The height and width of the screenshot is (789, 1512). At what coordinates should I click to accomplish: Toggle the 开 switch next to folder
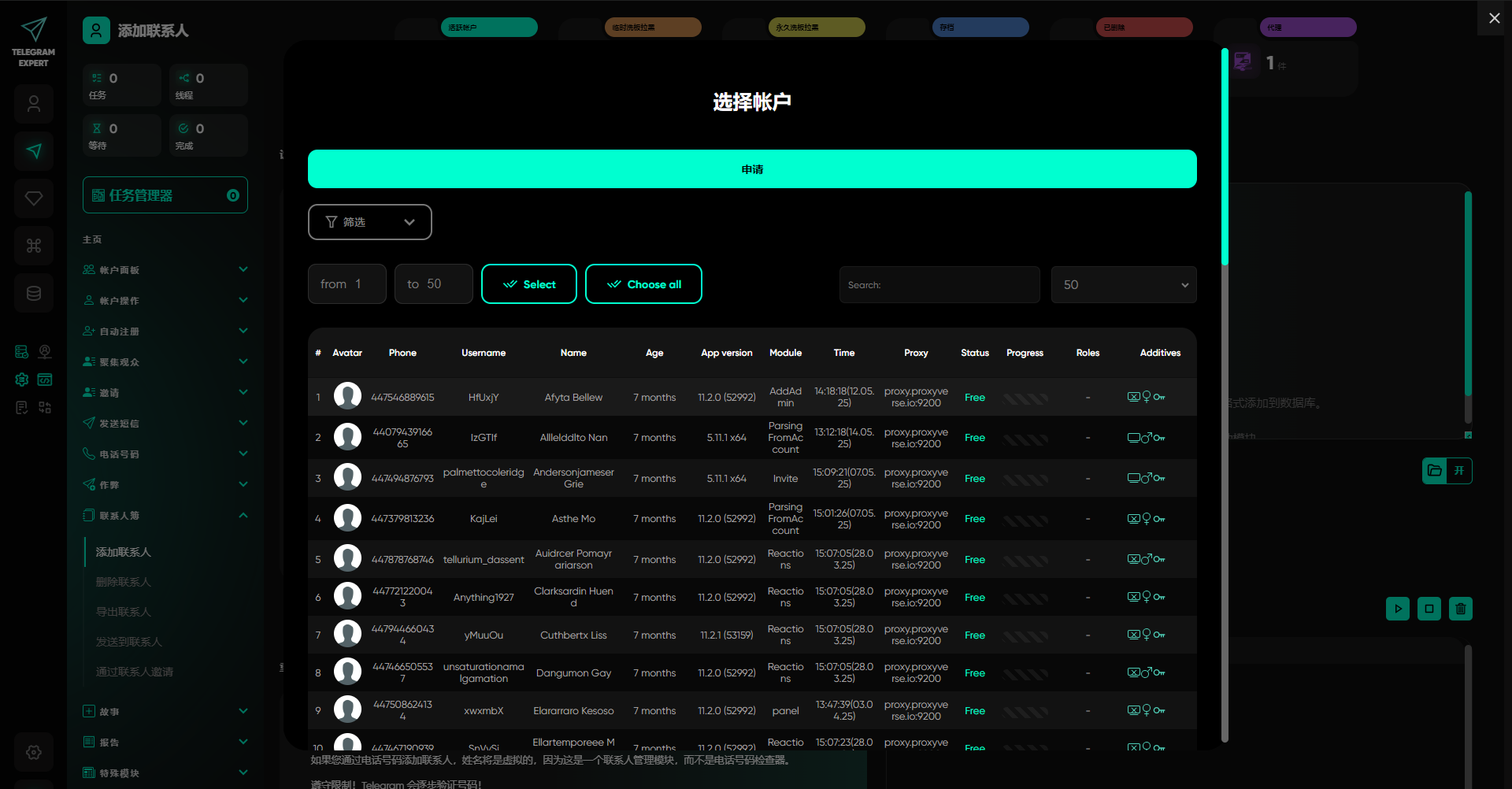1459,471
